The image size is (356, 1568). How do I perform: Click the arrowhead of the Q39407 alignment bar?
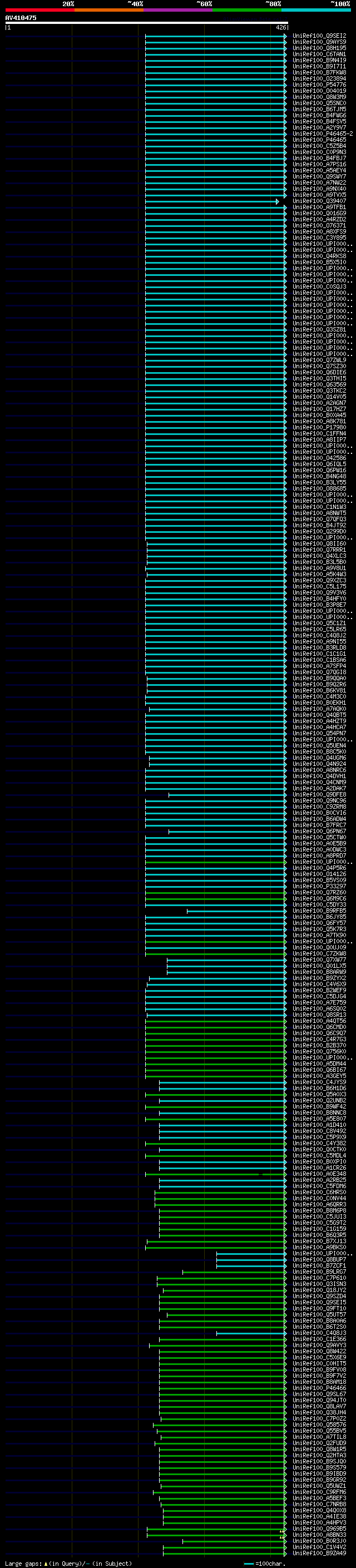point(278,201)
